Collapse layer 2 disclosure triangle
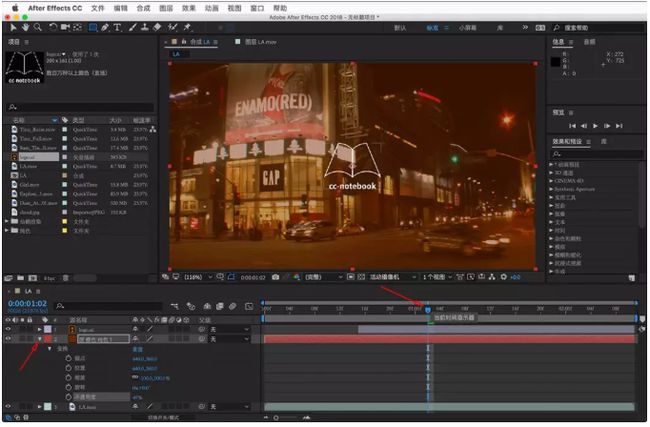The width and height of the screenshot is (650, 427). [40, 339]
